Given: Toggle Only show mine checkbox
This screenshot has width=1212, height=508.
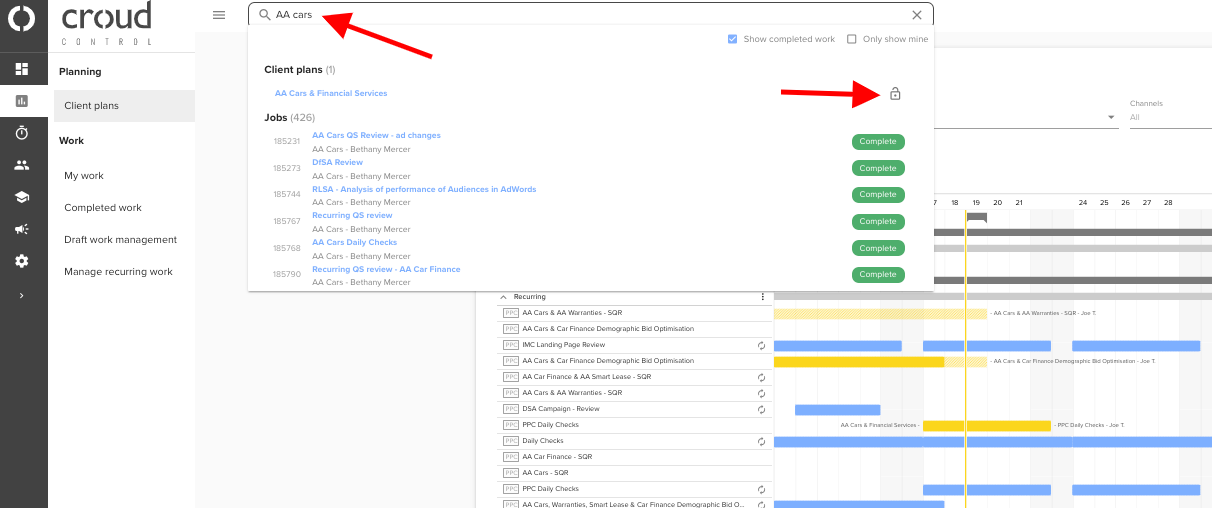Looking at the screenshot, I should pyautogui.click(x=852, y=39).
